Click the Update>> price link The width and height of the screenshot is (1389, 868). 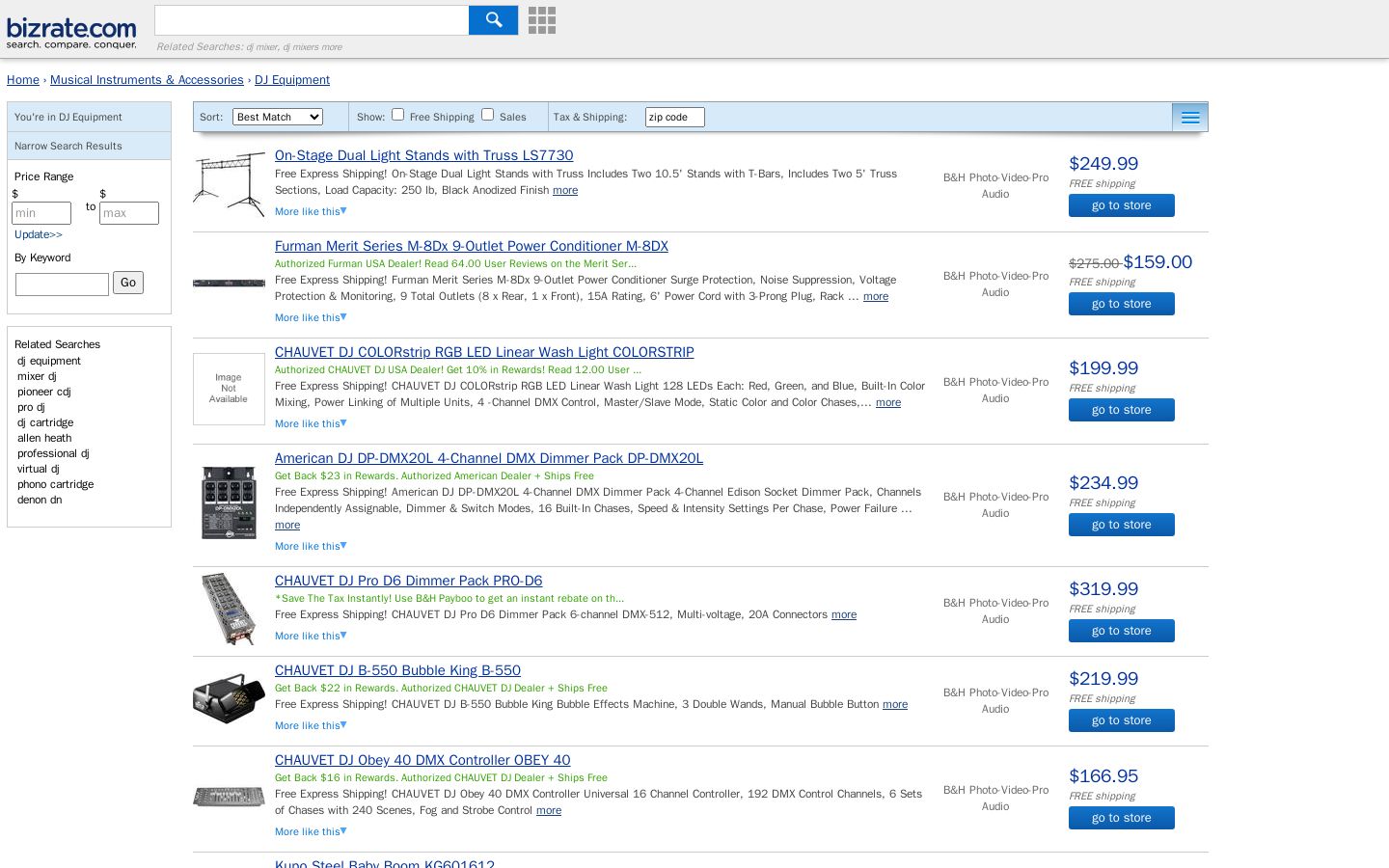pyautogui.click(x=39, y=234)
